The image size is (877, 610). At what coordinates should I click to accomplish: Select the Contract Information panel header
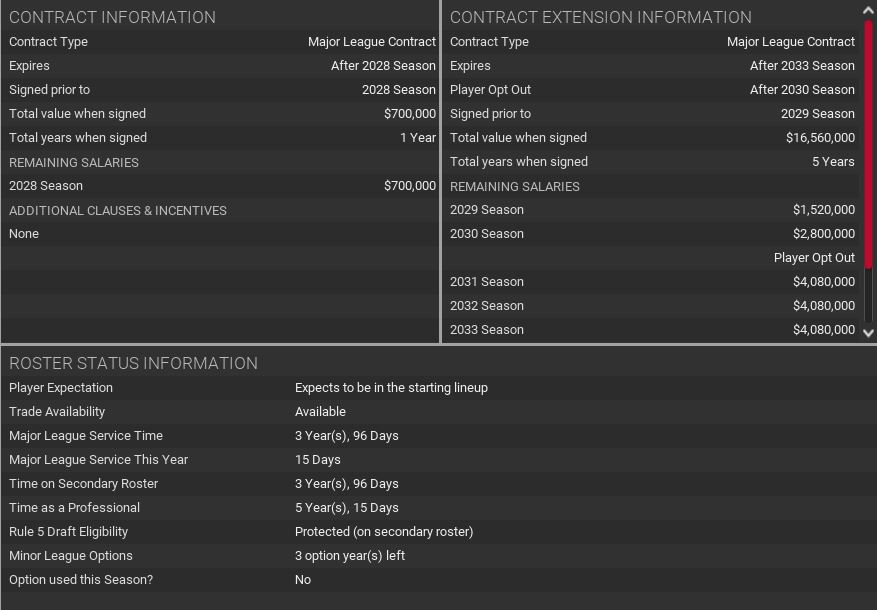point(112,17)
